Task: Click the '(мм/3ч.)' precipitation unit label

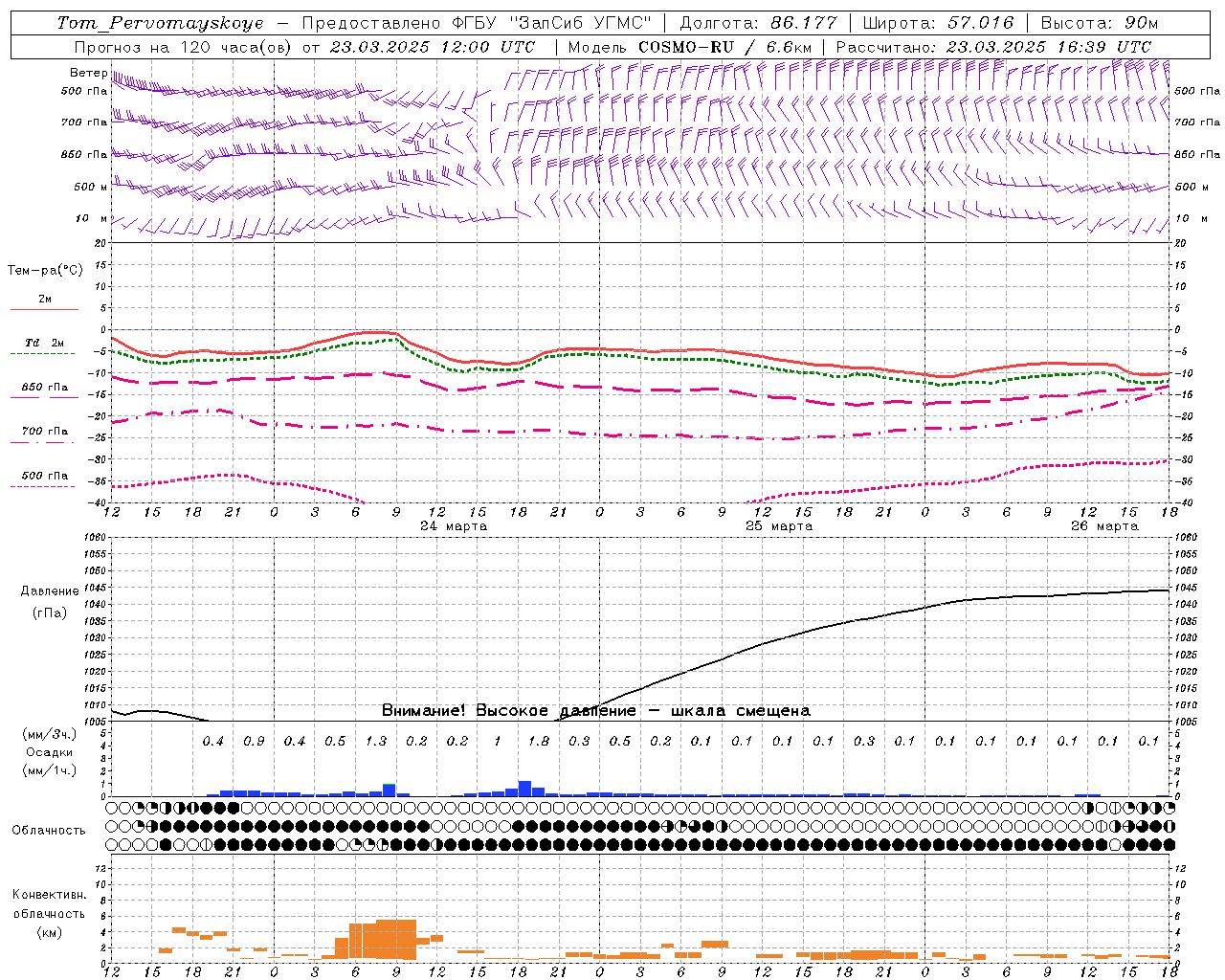Action: click(x=50, y=734)
